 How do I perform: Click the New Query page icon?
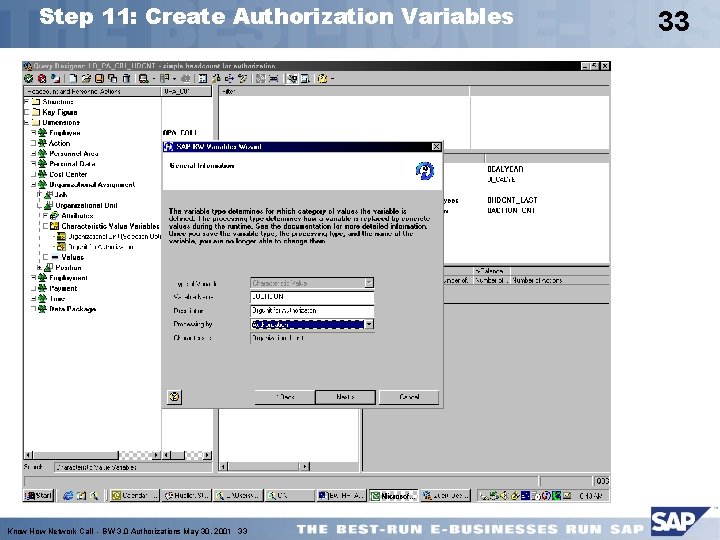pos(73,79)
